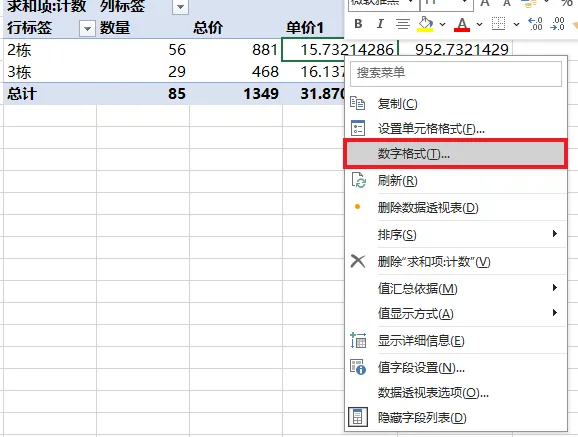
Task: Select the cell with value 56
Action: point(143,50)
